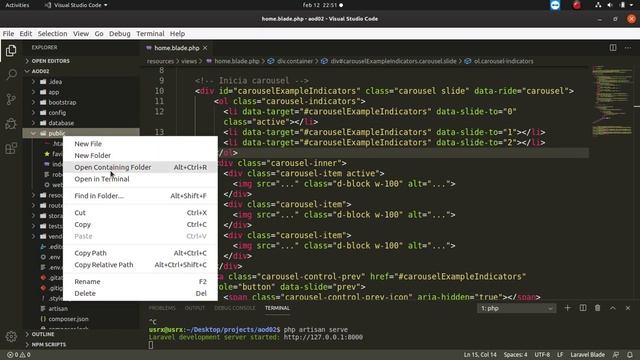Image resolution: width=640 pixels, height=360 pixels.
Task: Select Open Containing Folder
Action: click(x=140, y=167)
